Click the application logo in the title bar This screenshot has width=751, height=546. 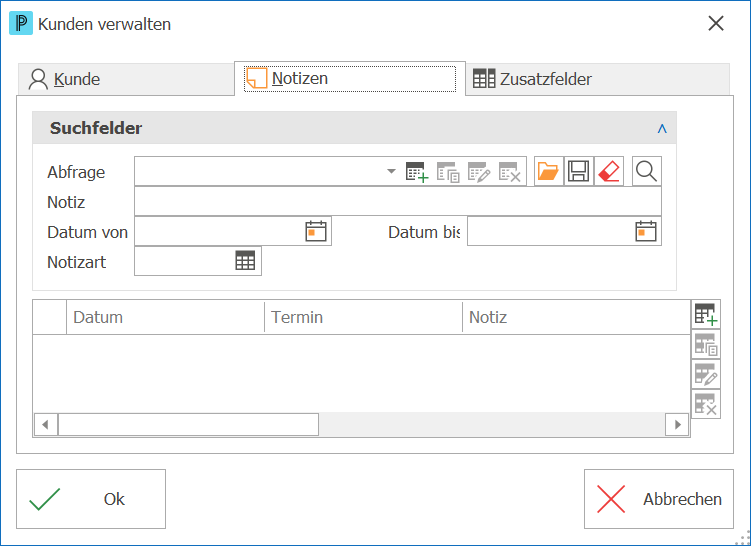21,23
